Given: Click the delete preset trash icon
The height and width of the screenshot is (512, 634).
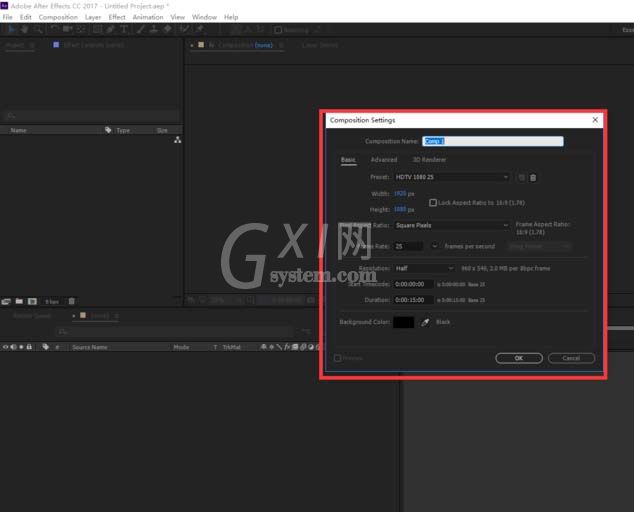Looking at the screenshot, I should point(533,178).
